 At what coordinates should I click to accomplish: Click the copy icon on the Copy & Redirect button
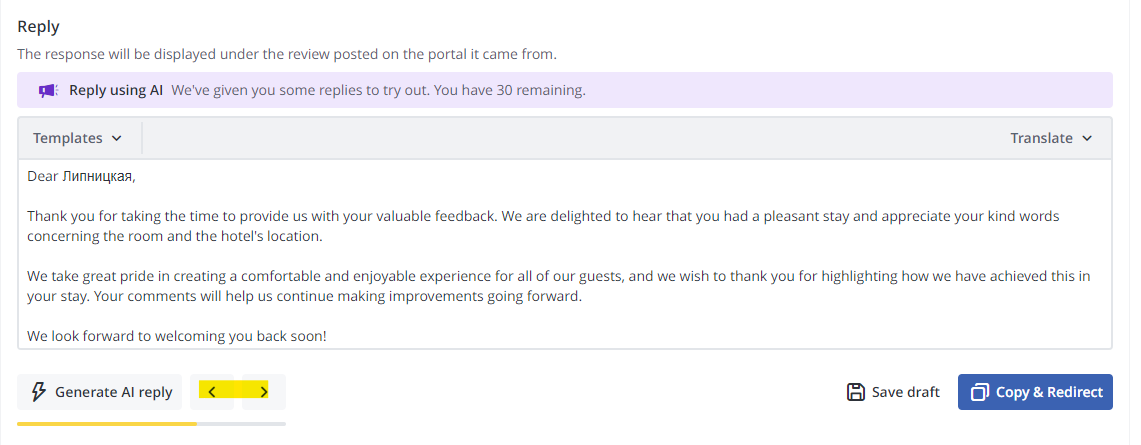(x=980, y=393)
